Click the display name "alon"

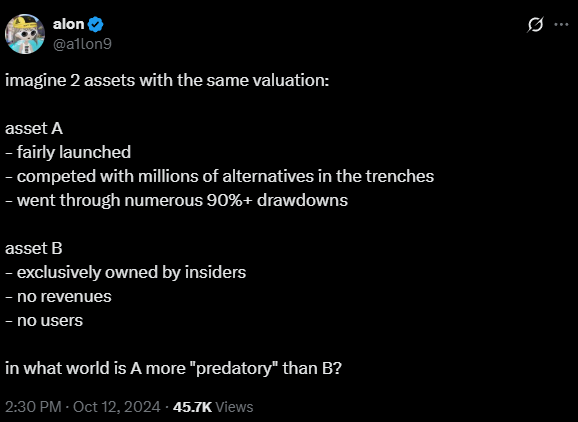click(x=69, y=24)
